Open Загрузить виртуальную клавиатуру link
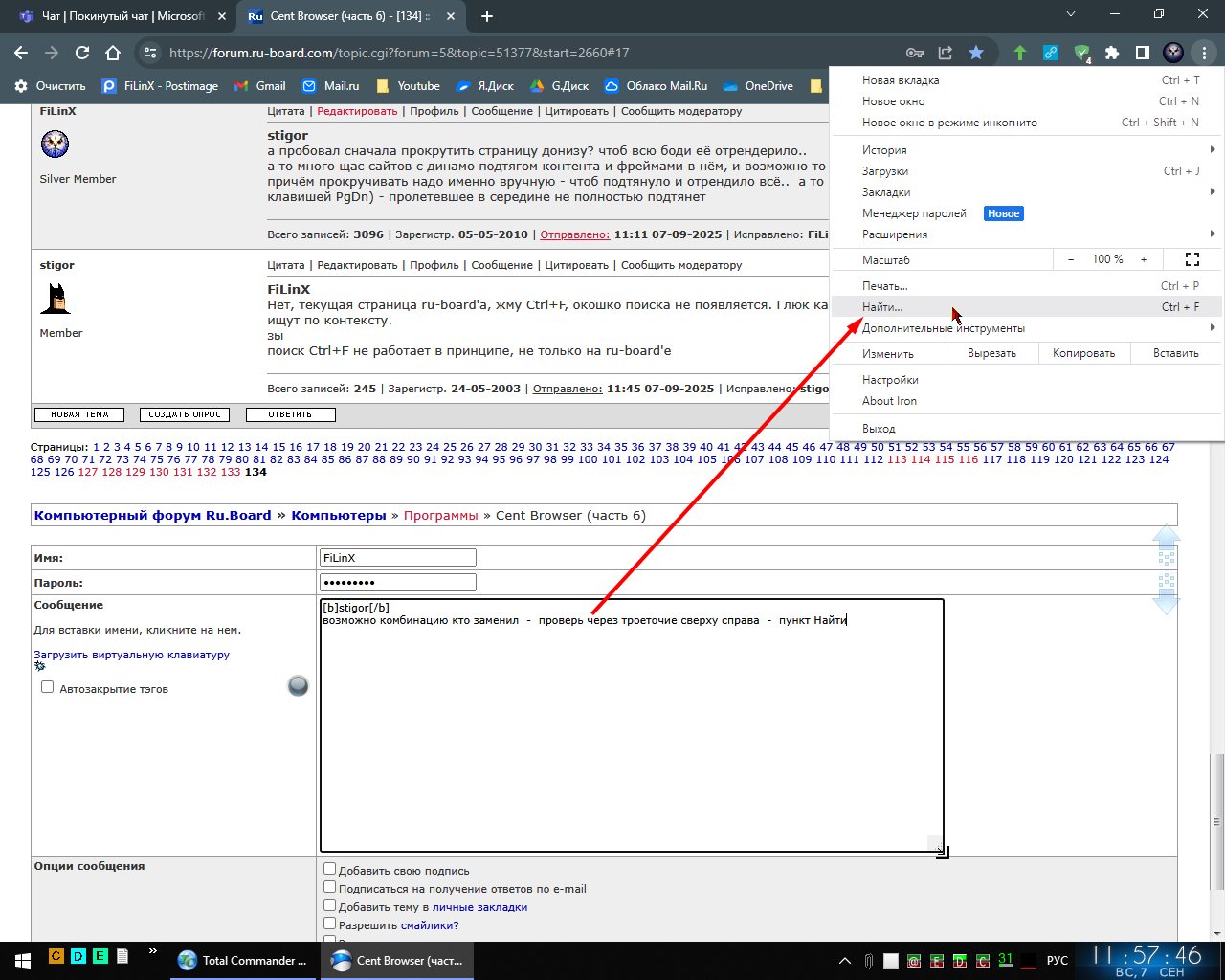This screenshot has height=980, width=1225. tap(132, 655)
